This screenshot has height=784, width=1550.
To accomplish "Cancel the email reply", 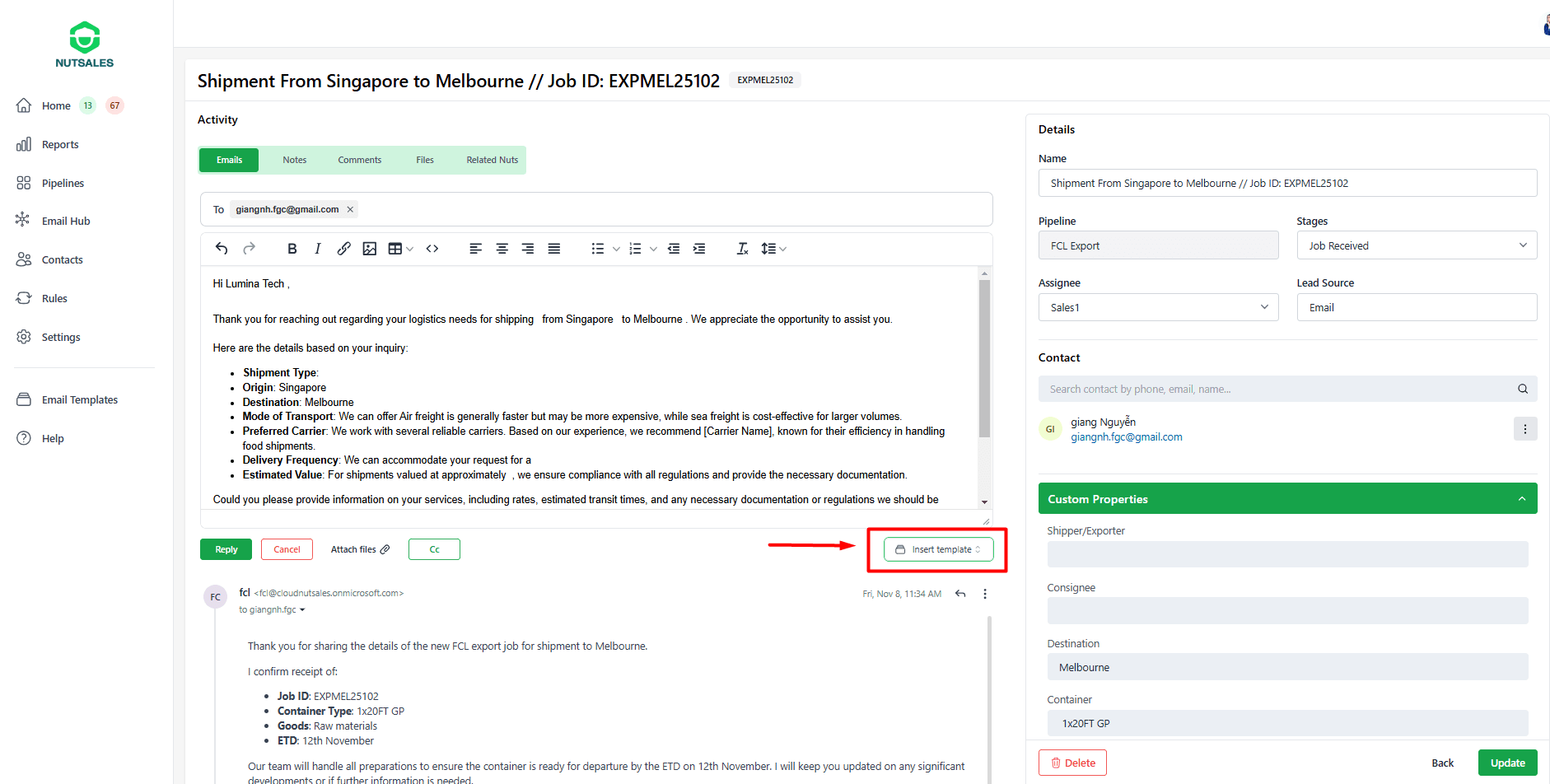I will 287,549.
